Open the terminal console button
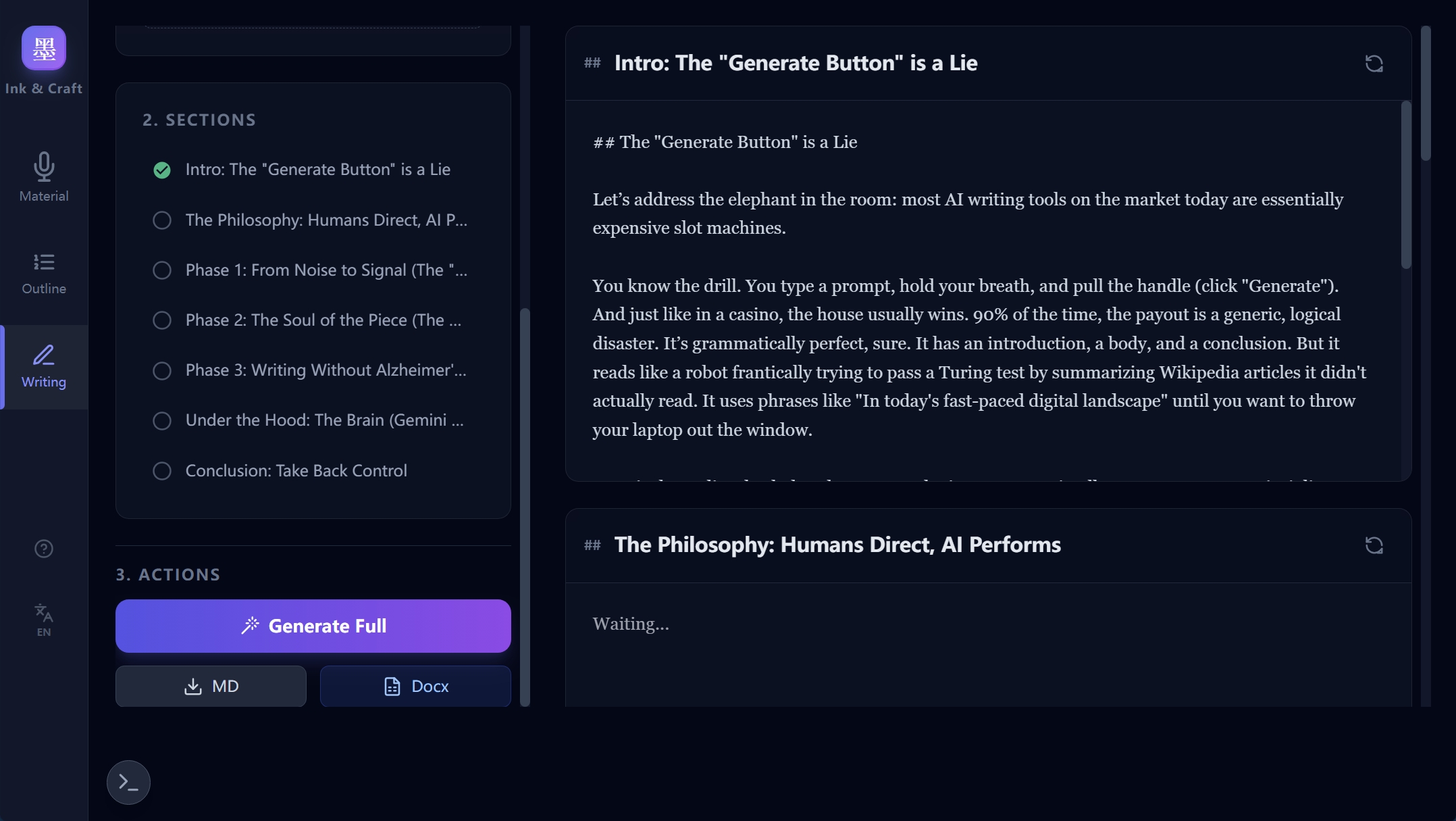The width and height of the screenshot is (1456, 821). point(128,782)
